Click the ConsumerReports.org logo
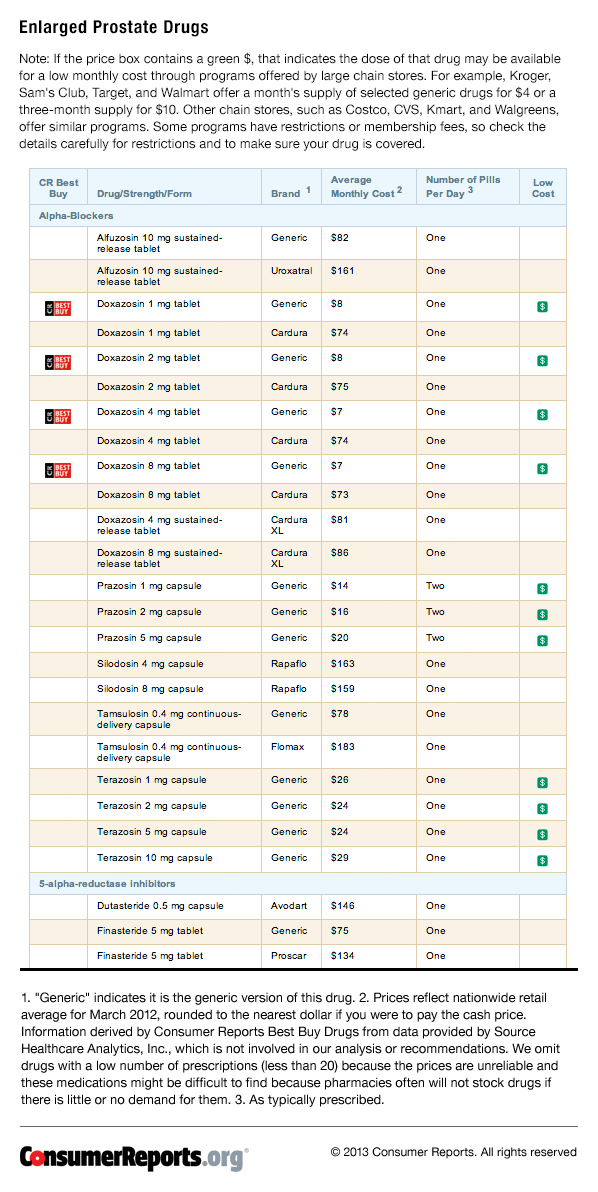Viewport: 598px width, 1192px height. pyautogui.click(x=134, y=1158)
